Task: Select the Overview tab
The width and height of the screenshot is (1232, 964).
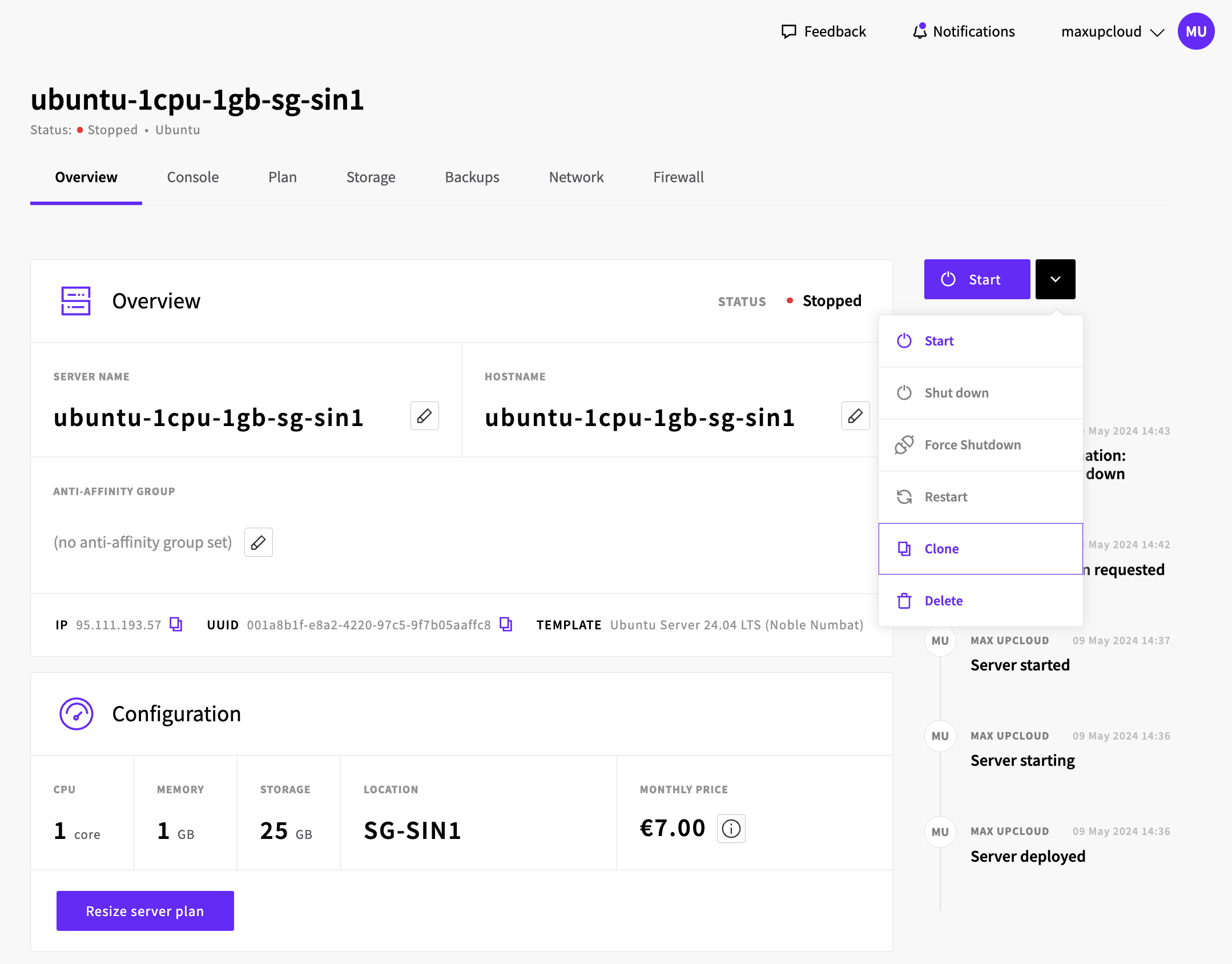Action: pyautogui.click(x=86, y=177)
